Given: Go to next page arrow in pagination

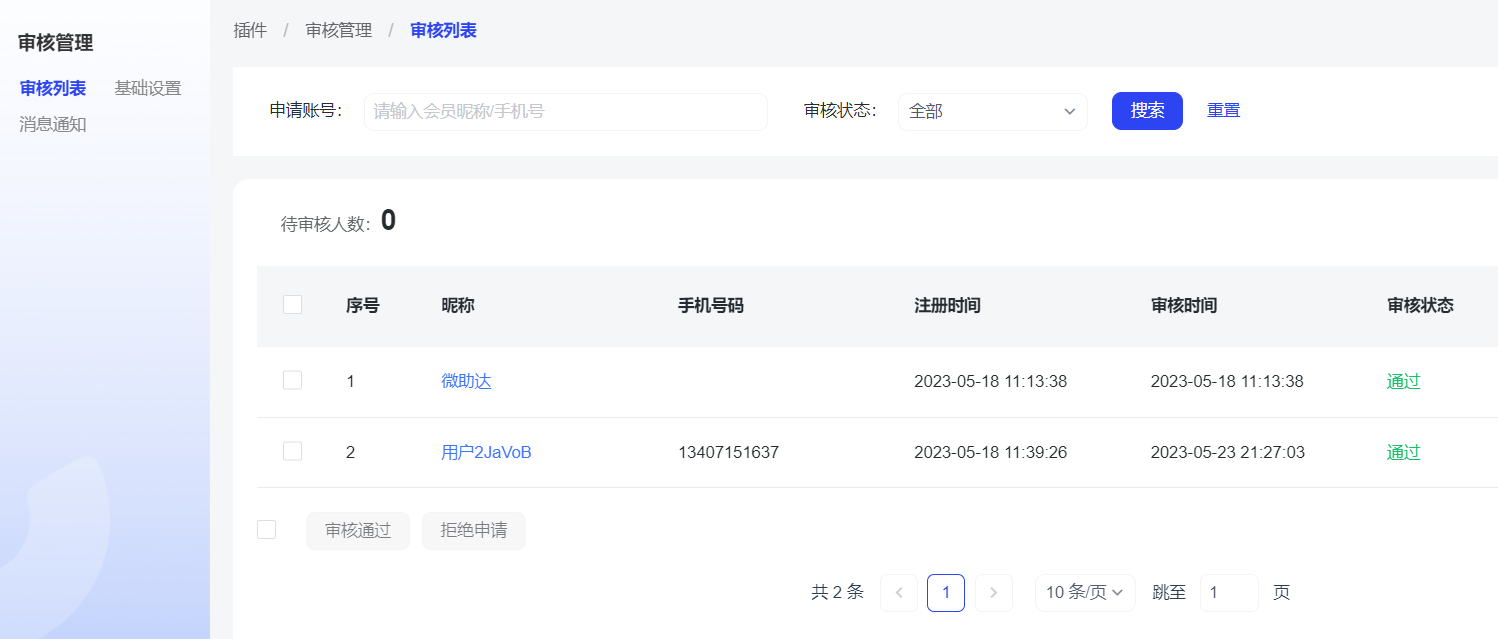Looking at the screenshot, I should pyautogui.click(x=993, y=593).
